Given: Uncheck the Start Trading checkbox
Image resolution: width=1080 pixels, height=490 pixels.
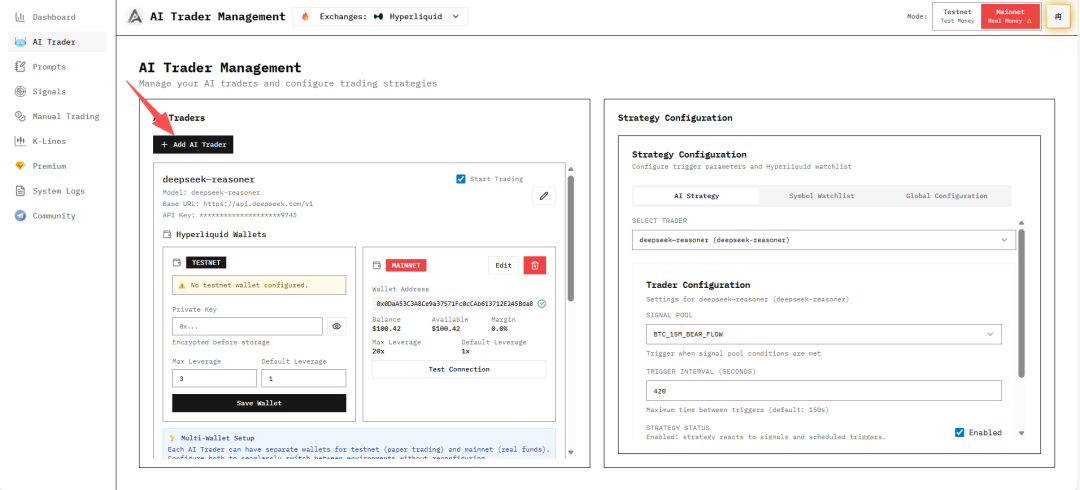Looking at the screenshot, I should (x=461, y=179).
